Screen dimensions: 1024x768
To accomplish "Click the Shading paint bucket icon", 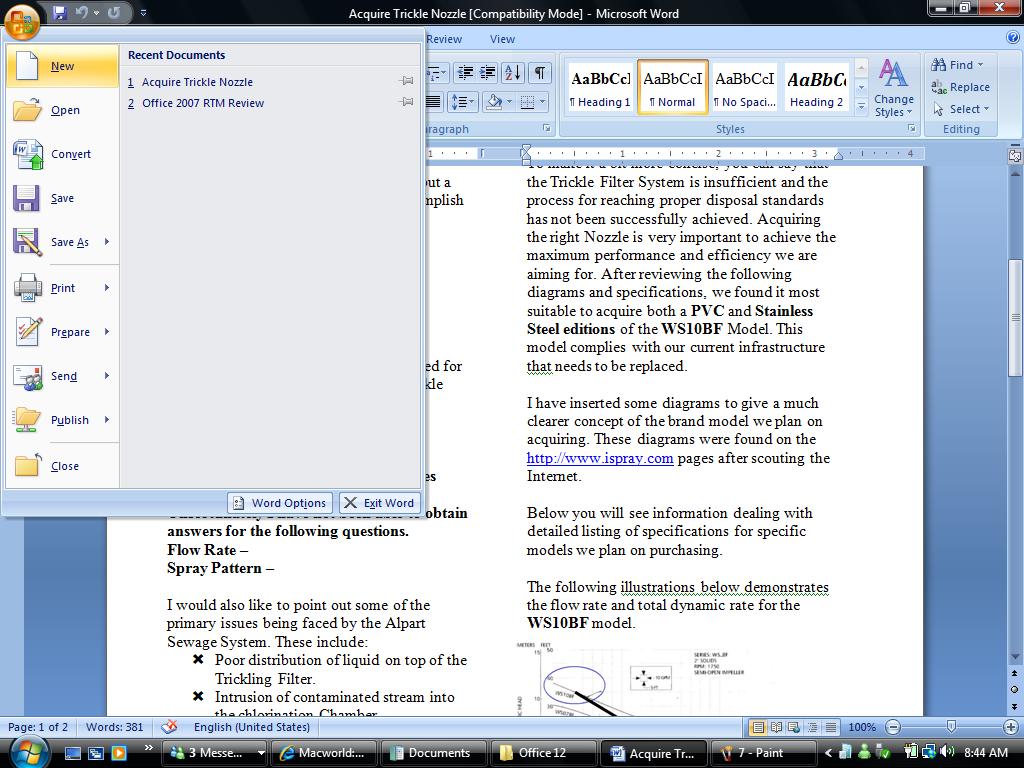I will click(x=495, y=102).
